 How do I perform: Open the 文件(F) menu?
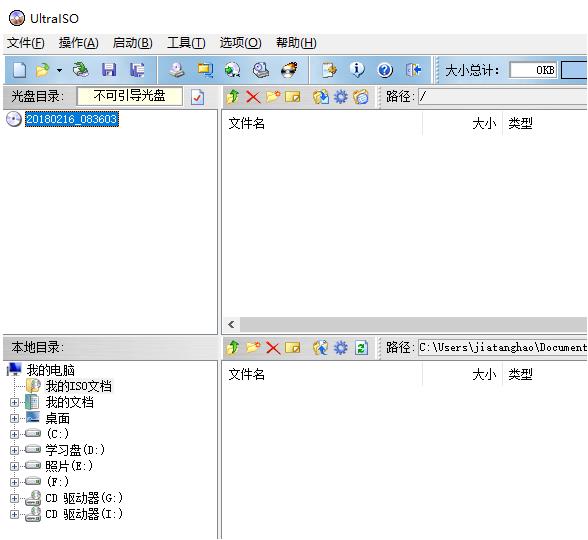coord(26,43)
